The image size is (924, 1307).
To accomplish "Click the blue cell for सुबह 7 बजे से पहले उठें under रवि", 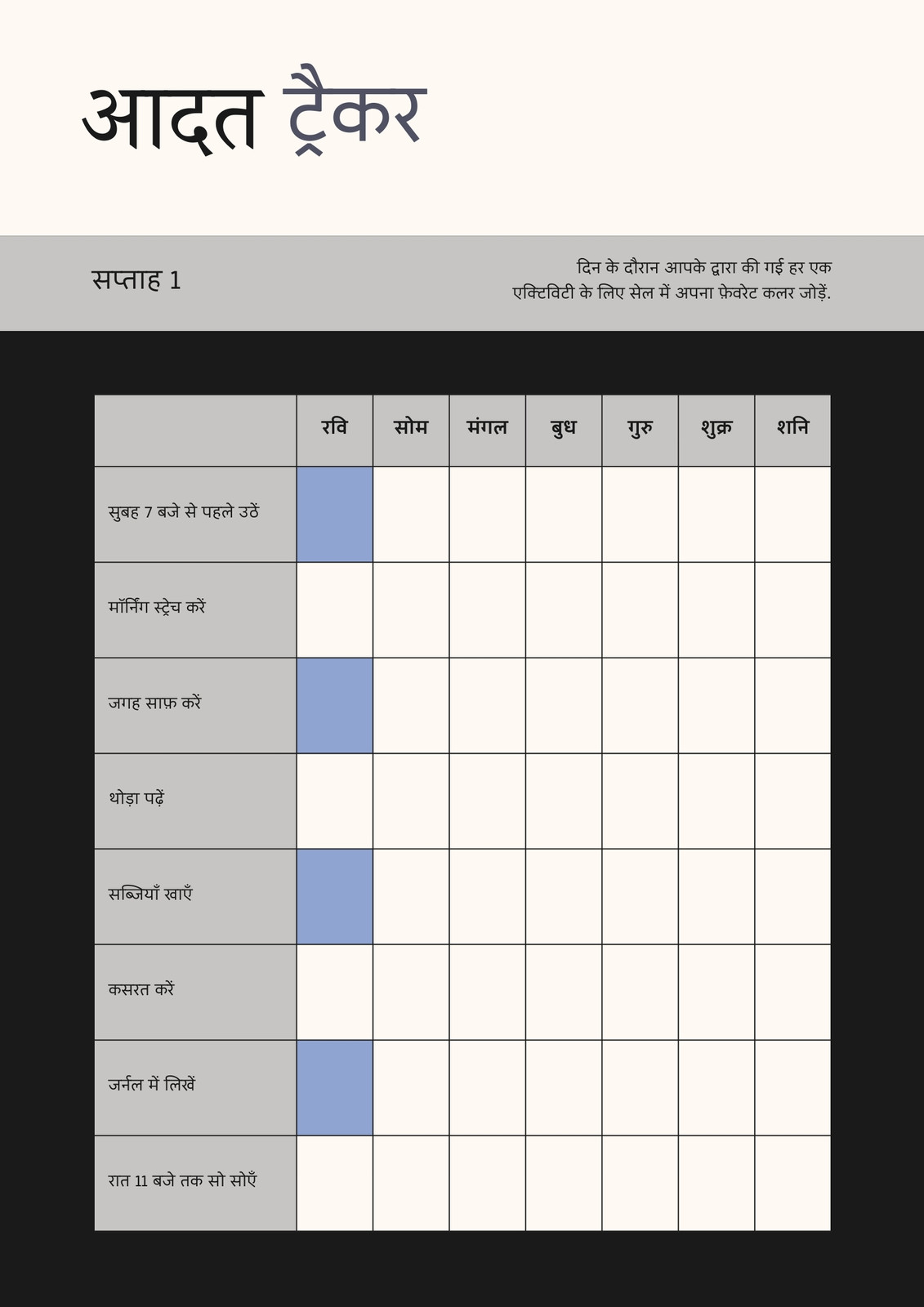I will pyautogui.click(x=334, y=515).
